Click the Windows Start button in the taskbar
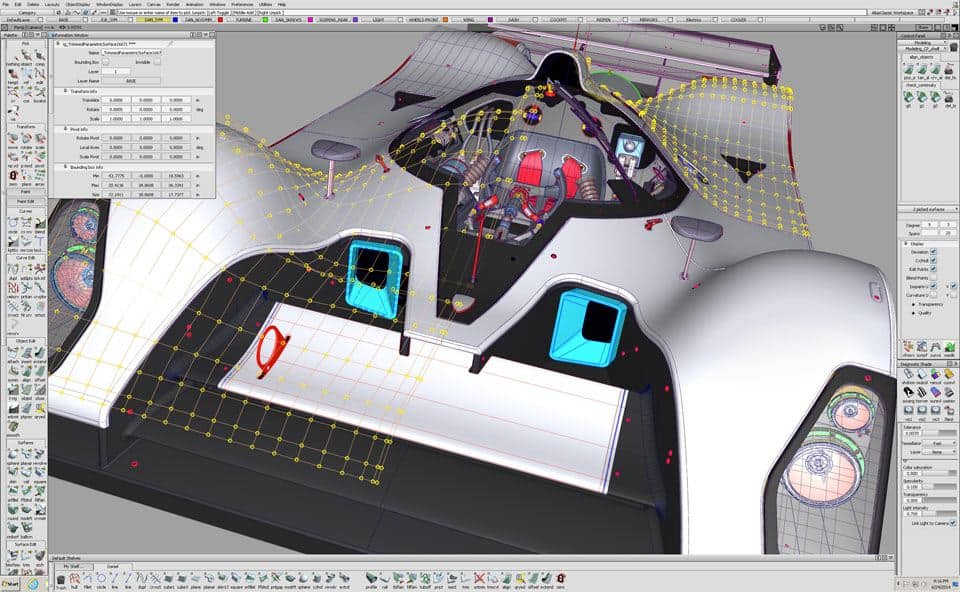 (x=10, y=584)
